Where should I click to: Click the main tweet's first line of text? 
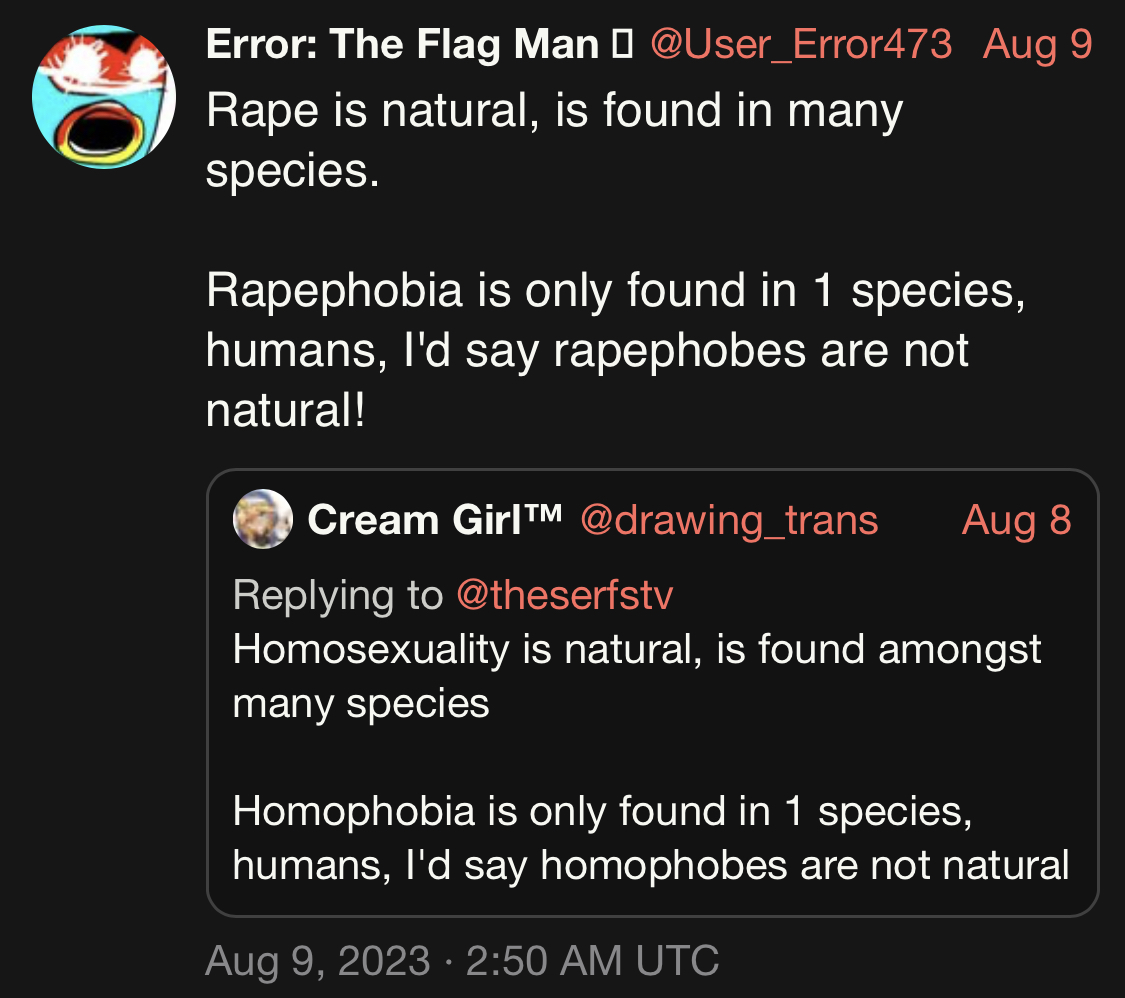554,110
